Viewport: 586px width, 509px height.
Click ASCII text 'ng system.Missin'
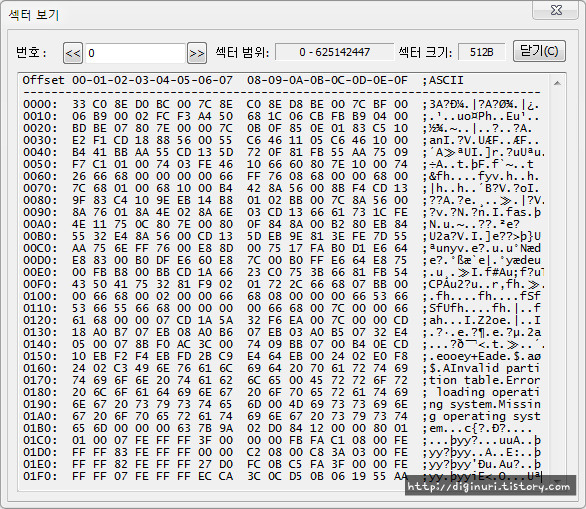click(484, 404)
